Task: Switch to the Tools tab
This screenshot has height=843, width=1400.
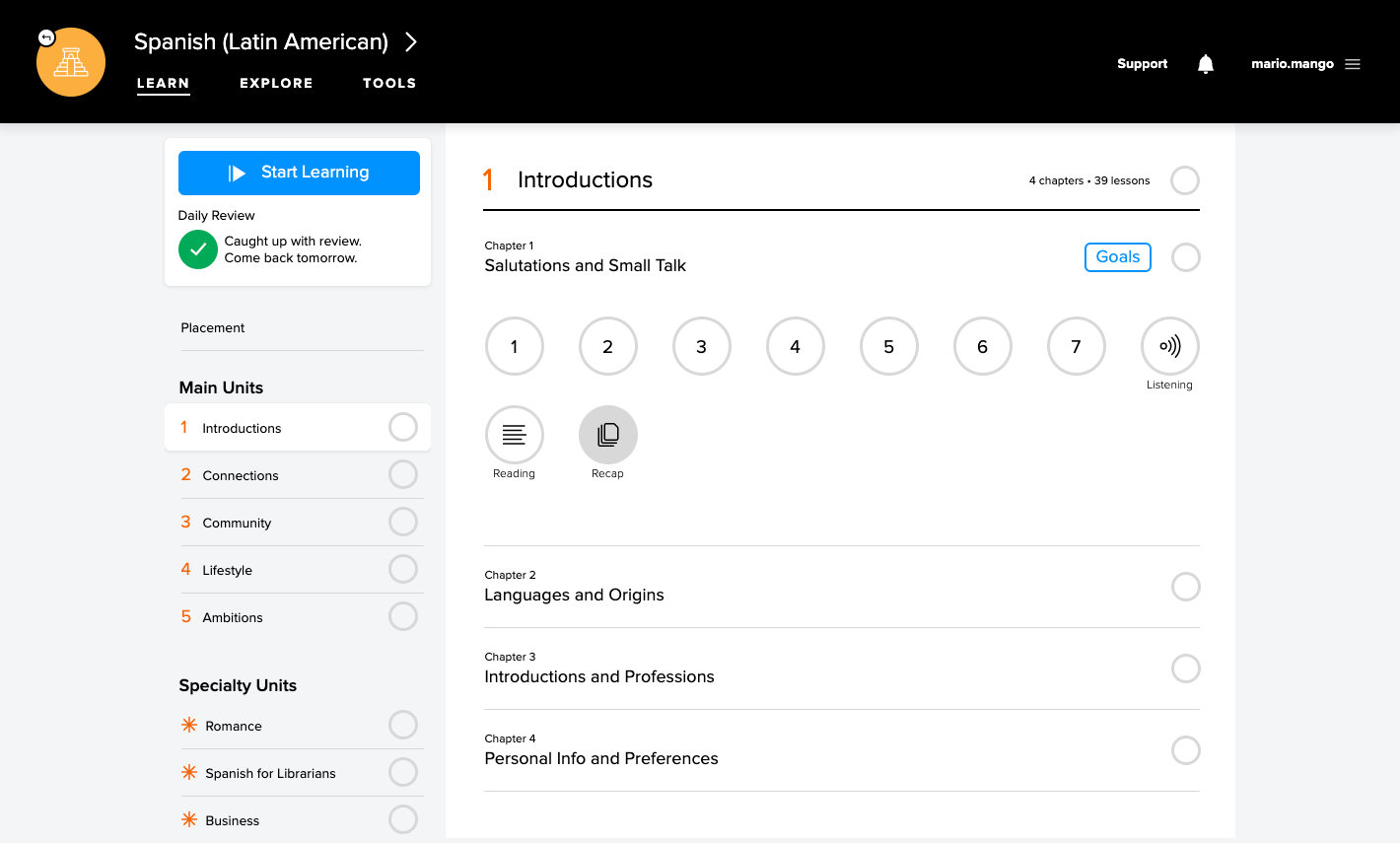Action: 389,83
